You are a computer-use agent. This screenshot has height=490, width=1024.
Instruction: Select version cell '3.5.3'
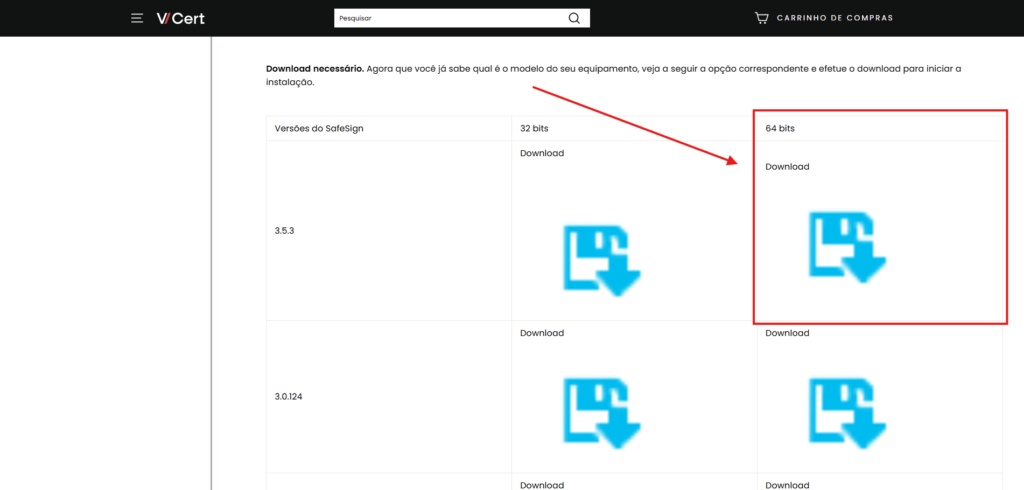pyautogui.click(x=389, y=231)
